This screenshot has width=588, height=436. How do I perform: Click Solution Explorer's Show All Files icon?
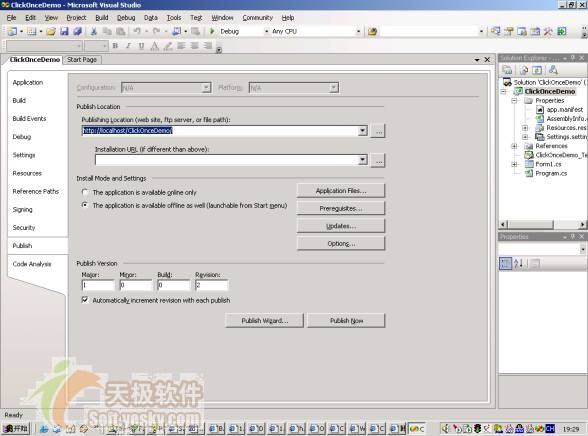(x=524, y=70)
